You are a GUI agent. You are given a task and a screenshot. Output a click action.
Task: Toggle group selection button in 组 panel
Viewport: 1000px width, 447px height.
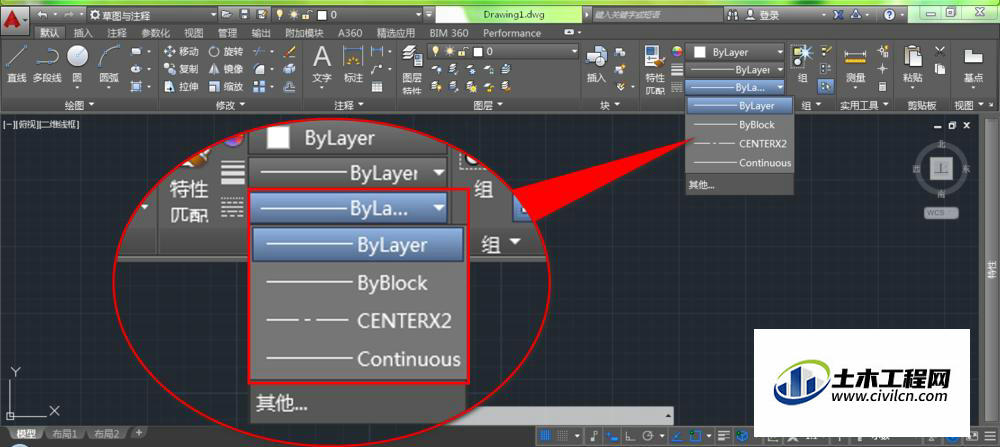[x=826, y=86]
